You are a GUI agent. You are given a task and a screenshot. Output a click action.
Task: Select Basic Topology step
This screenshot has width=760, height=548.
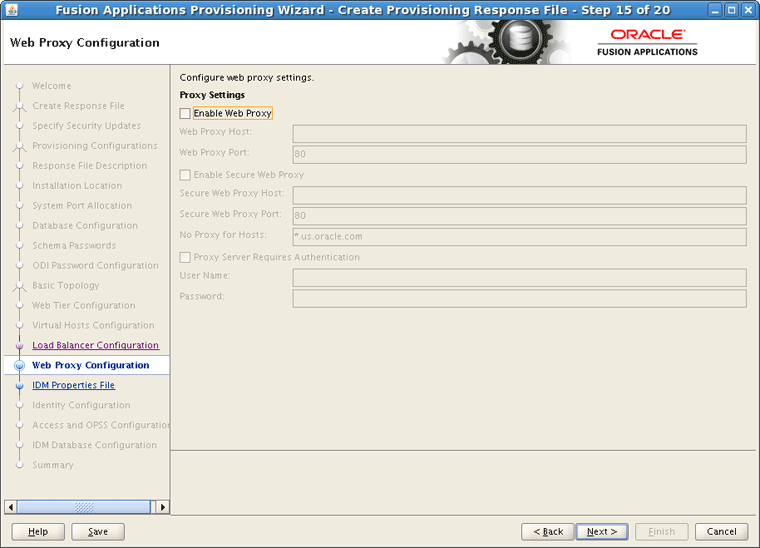[x=65, y=285]
